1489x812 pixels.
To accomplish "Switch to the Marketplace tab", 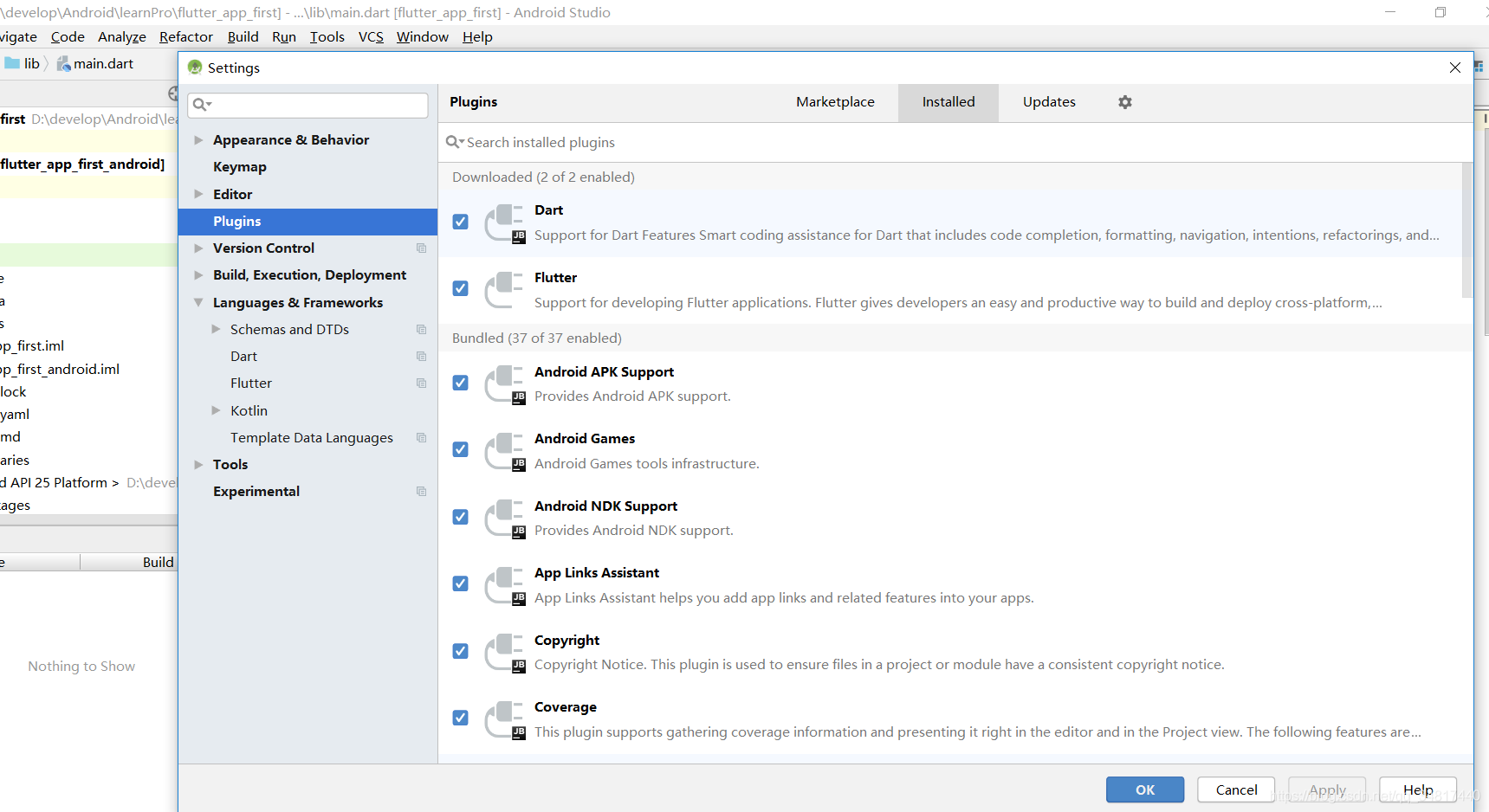I will tap(835, 102).
